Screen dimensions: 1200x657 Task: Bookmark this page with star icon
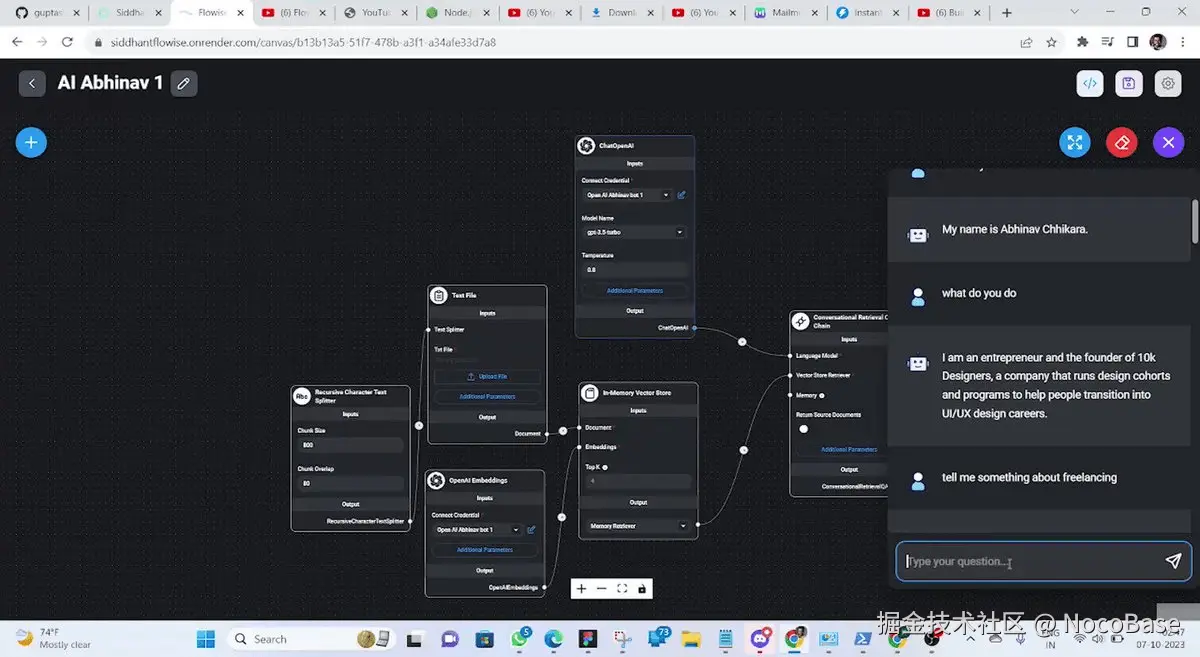point(1052,43)
